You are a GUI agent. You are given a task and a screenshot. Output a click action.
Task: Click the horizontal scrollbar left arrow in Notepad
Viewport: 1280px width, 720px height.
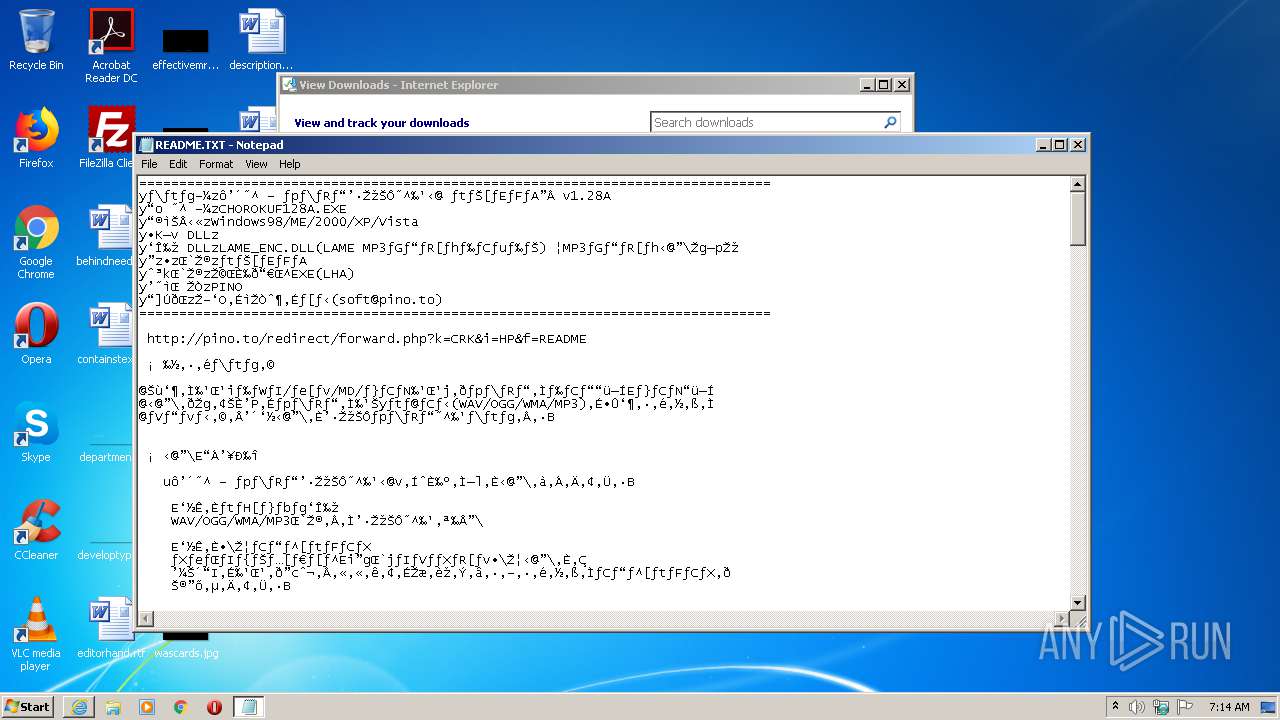coord(145,618)
